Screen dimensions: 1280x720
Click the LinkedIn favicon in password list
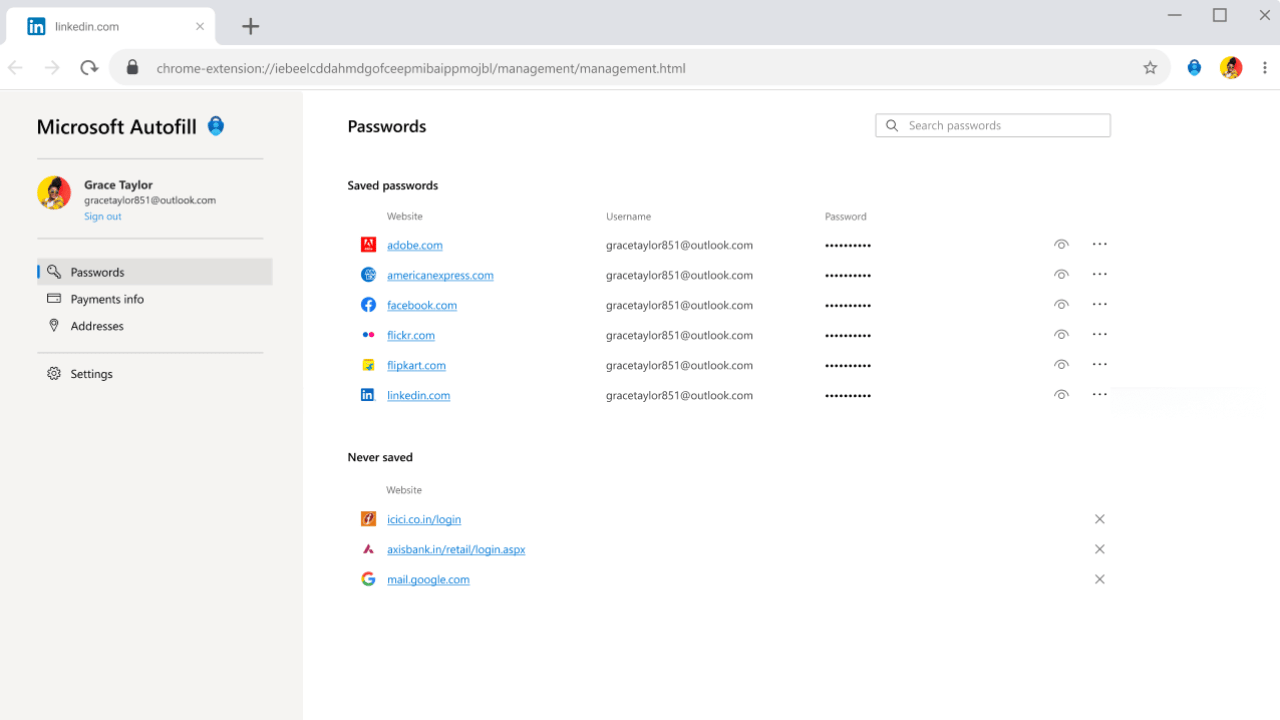368,395
